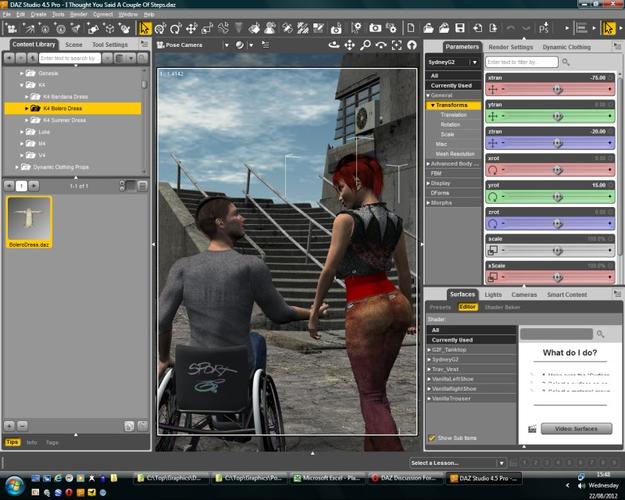Collapse the Transforms group in Parameters
The width and height of the screenshot is (625, 500).
(x=432, y=105)
